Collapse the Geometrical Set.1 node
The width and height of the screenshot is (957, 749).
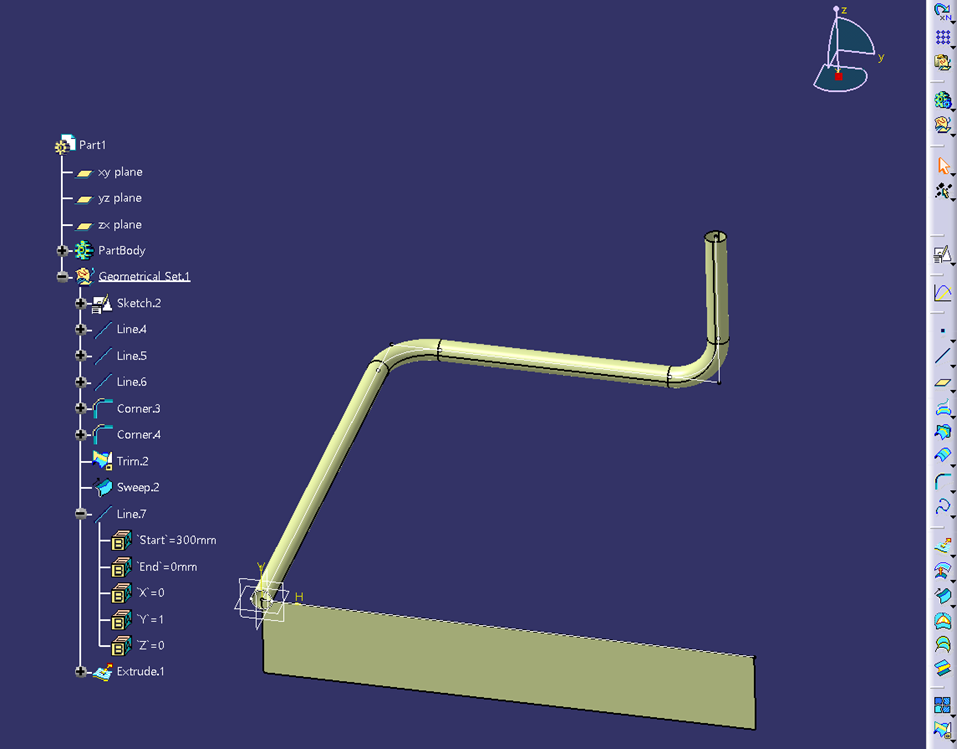[x=62, y=277]
